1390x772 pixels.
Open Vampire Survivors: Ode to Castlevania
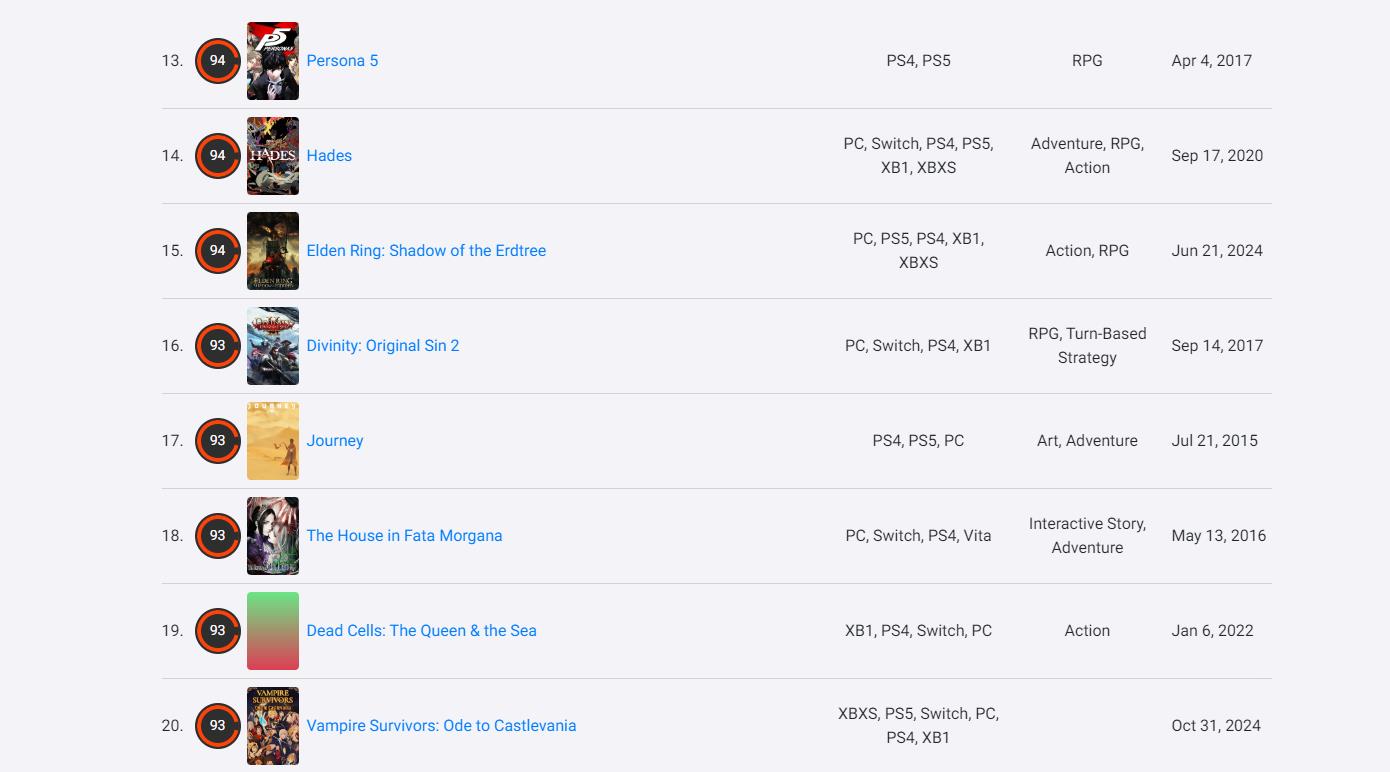point(441,726)
